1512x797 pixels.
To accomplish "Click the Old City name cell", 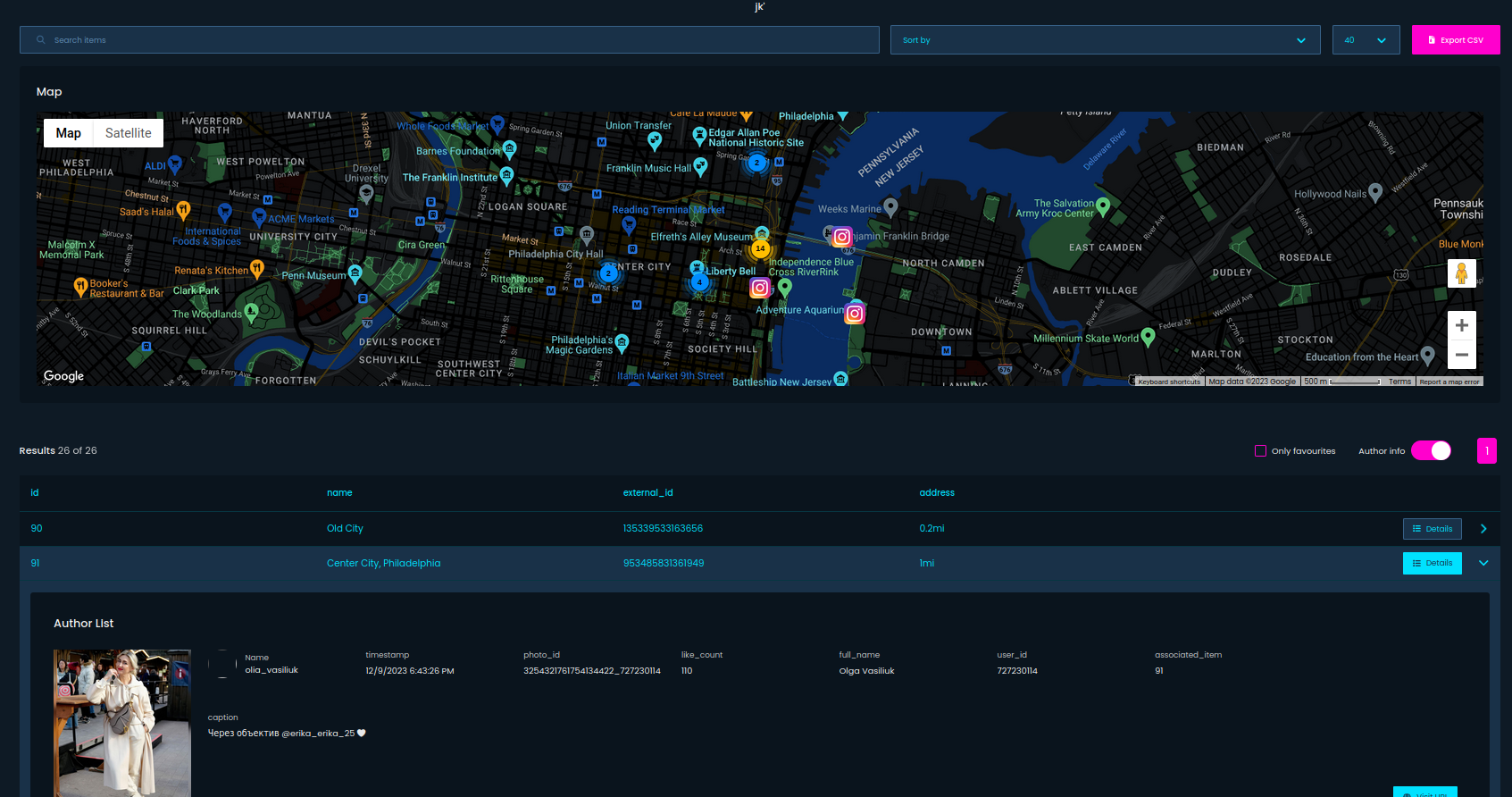I will click(x=345, y=529).
